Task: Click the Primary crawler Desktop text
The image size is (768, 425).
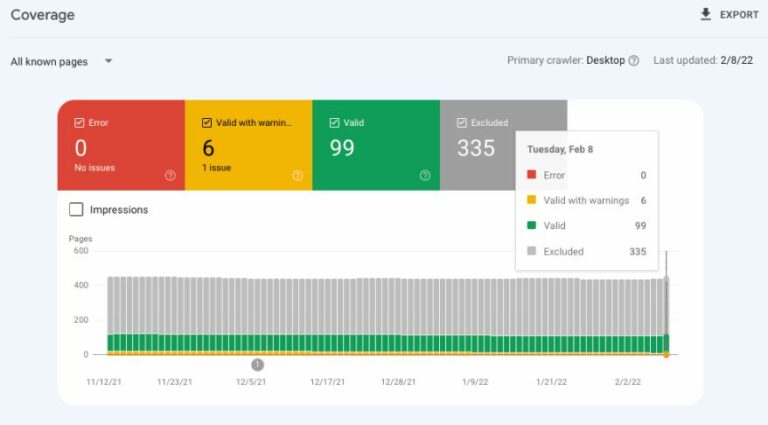Action: tap(566, 61)
